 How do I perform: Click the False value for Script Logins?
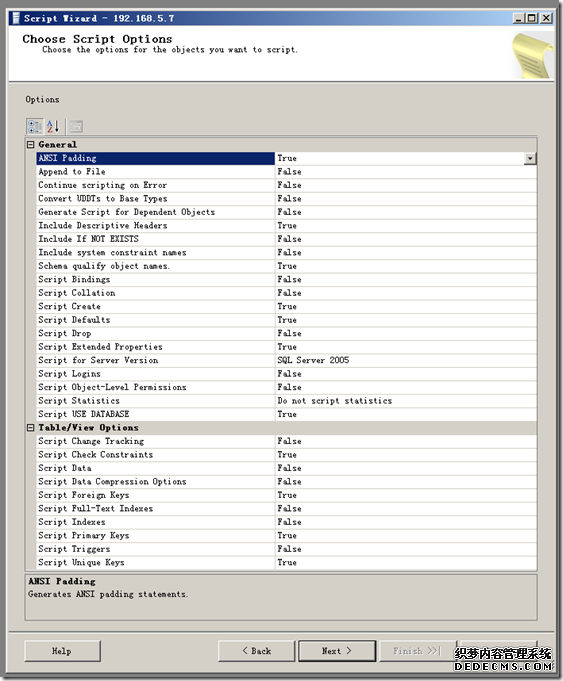[x=289, y=374]
